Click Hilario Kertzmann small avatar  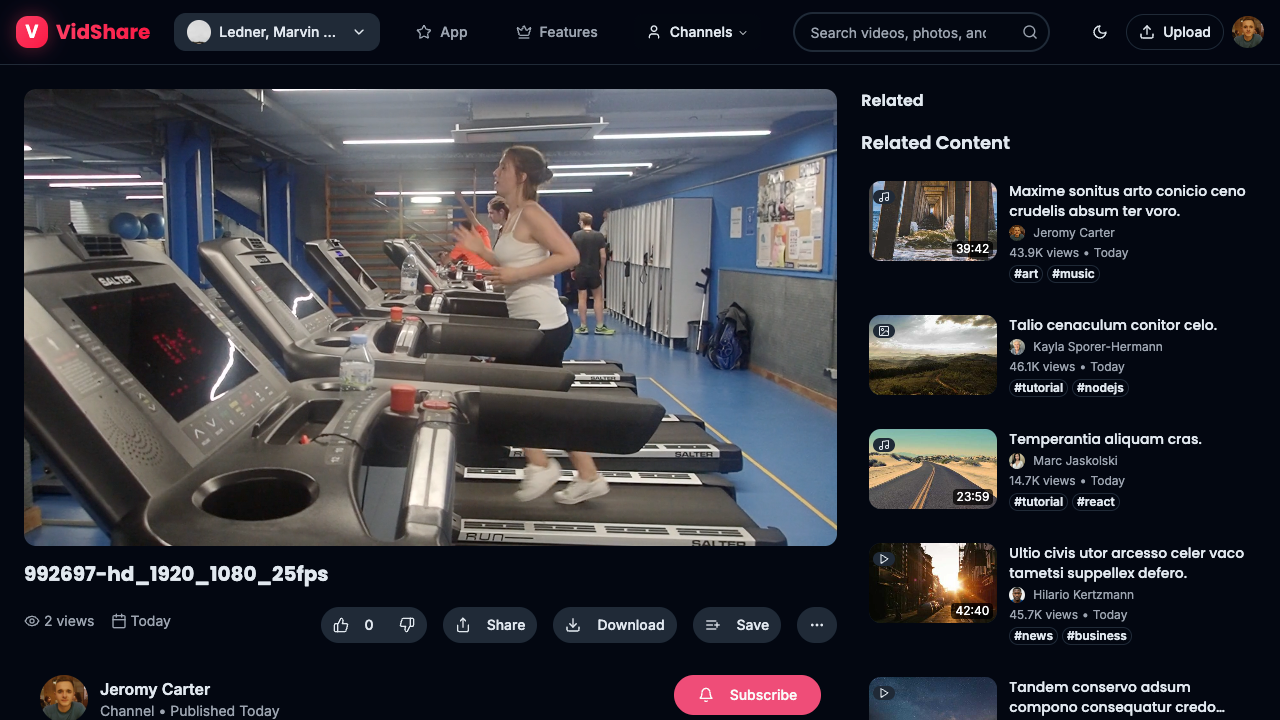1017,595
